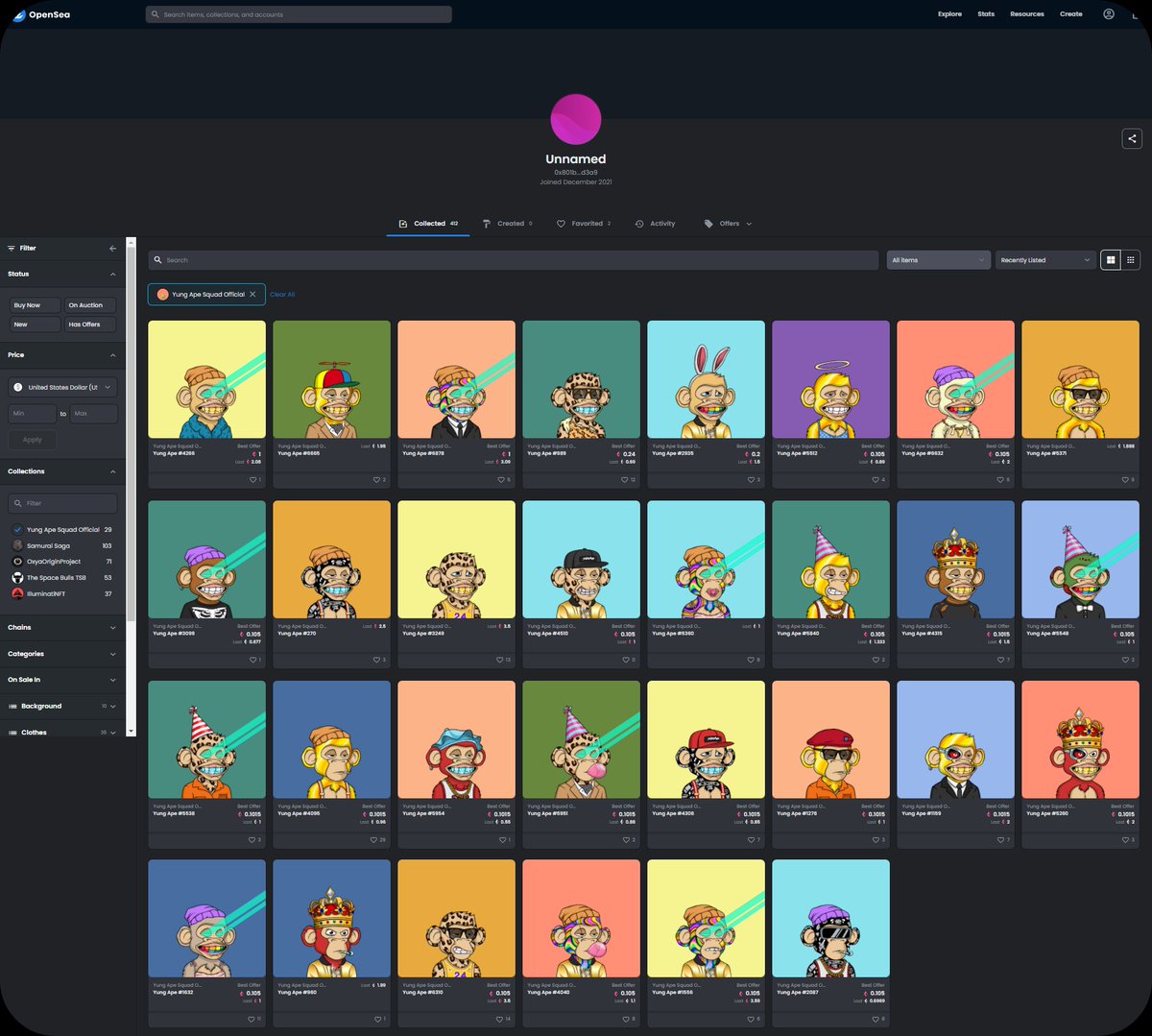Like Yung Ape #1276 heart icon

[876, 840]
